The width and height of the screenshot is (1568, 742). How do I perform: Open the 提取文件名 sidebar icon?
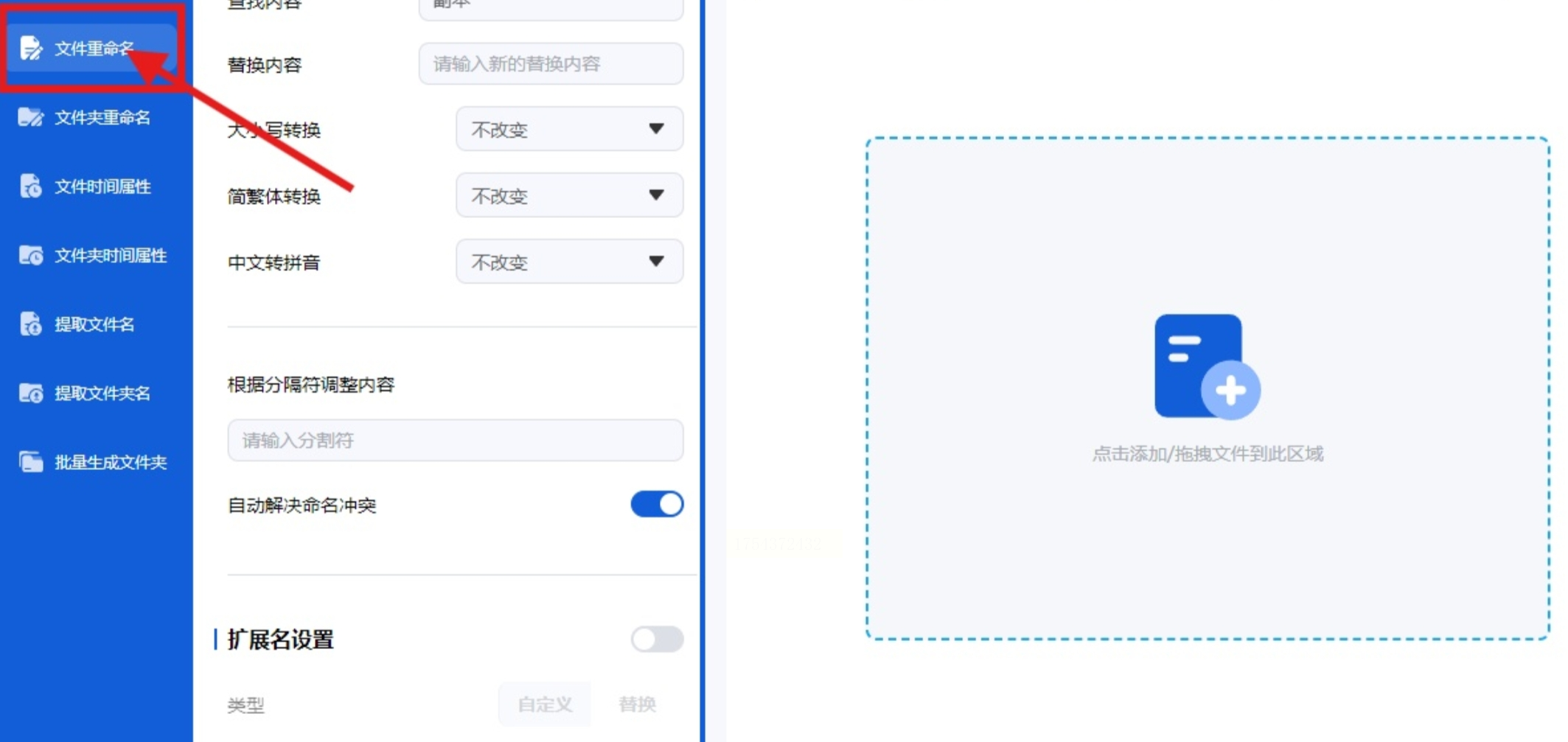30,324
